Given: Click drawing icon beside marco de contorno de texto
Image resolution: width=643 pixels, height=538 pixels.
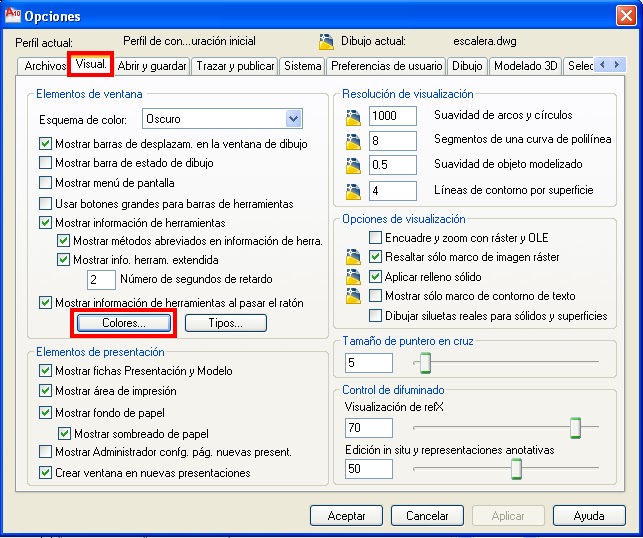Looking at the screenshot, I should (353, 296).
